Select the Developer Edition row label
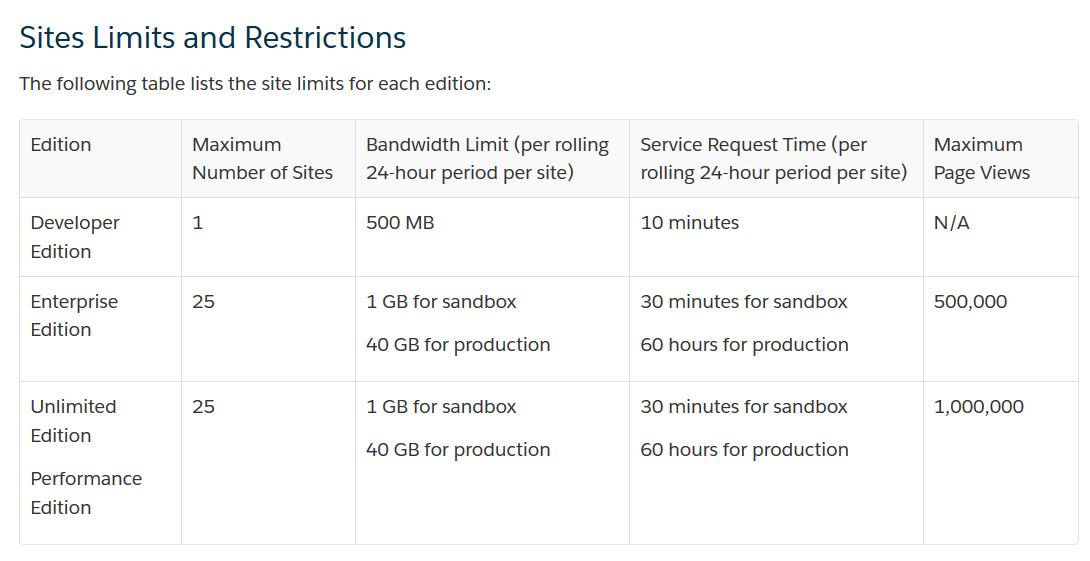The image size is (1090, 561). [x=75, y=237]
